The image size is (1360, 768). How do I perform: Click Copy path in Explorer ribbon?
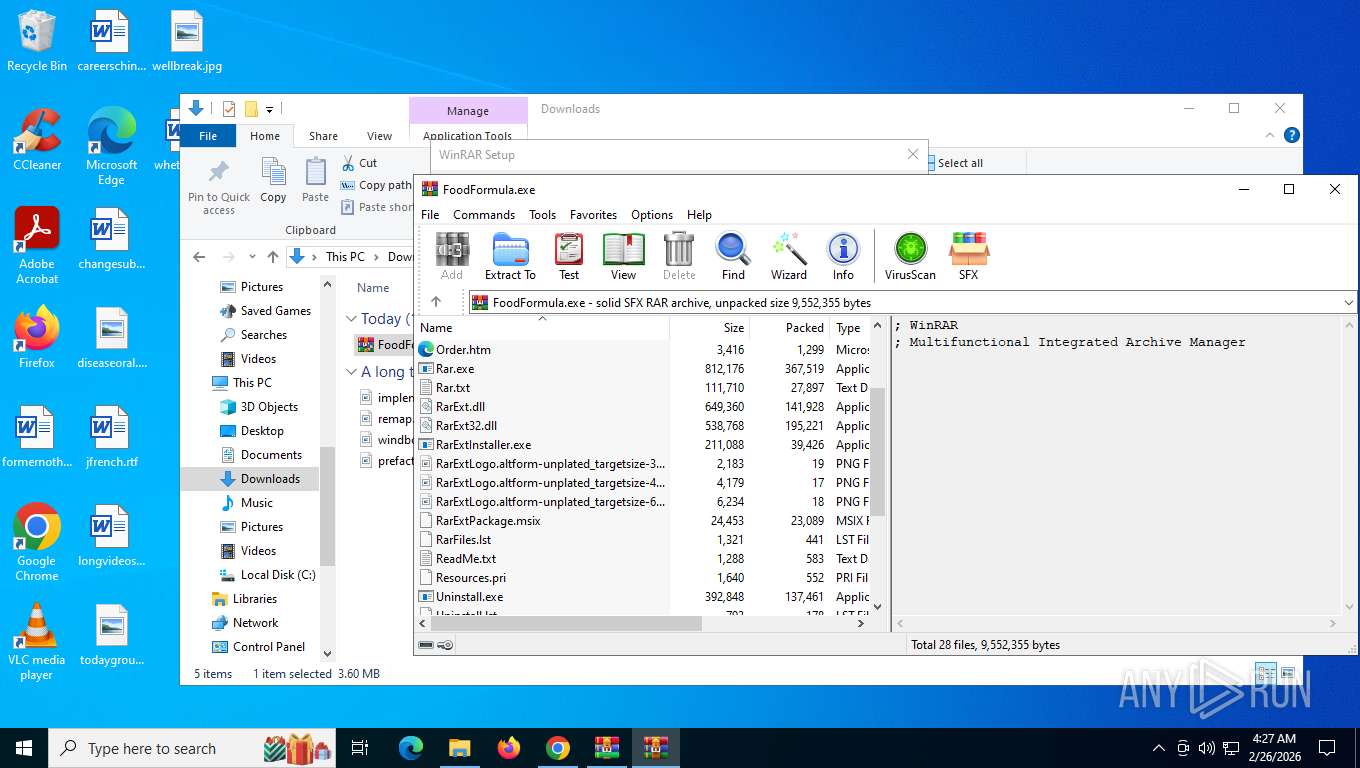(x=376, y=185)
